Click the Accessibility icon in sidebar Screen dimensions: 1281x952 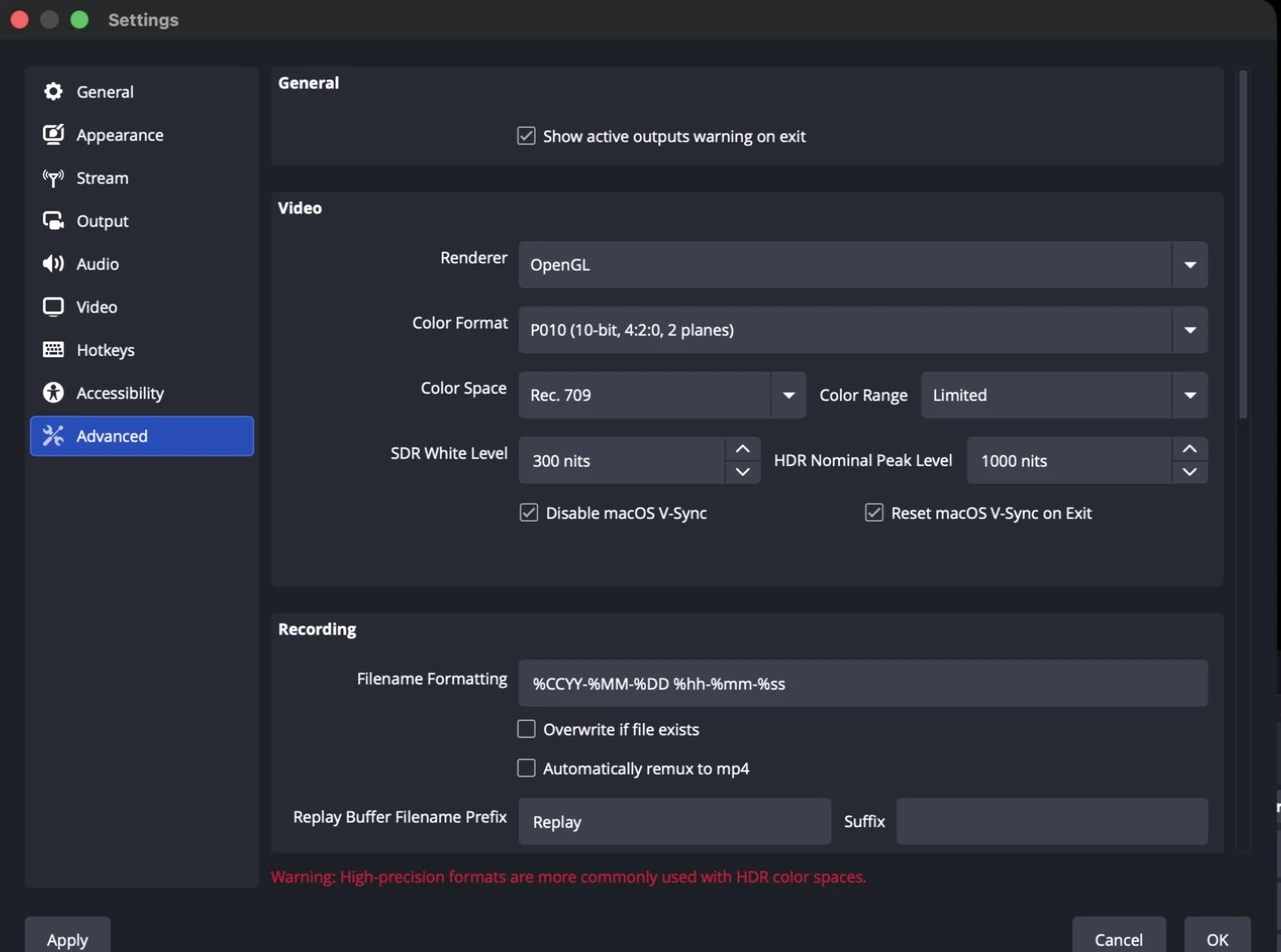pyautogui.click(x=53, y=393)
